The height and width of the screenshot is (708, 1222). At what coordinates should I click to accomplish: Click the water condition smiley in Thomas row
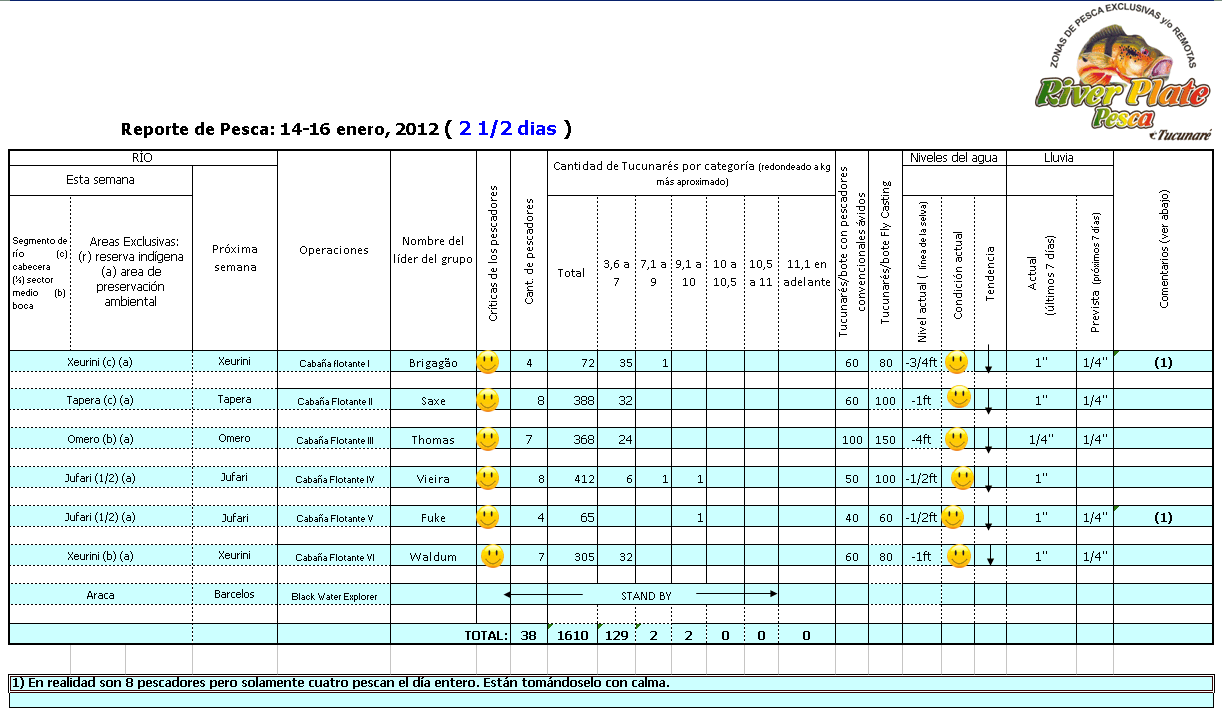956,438
